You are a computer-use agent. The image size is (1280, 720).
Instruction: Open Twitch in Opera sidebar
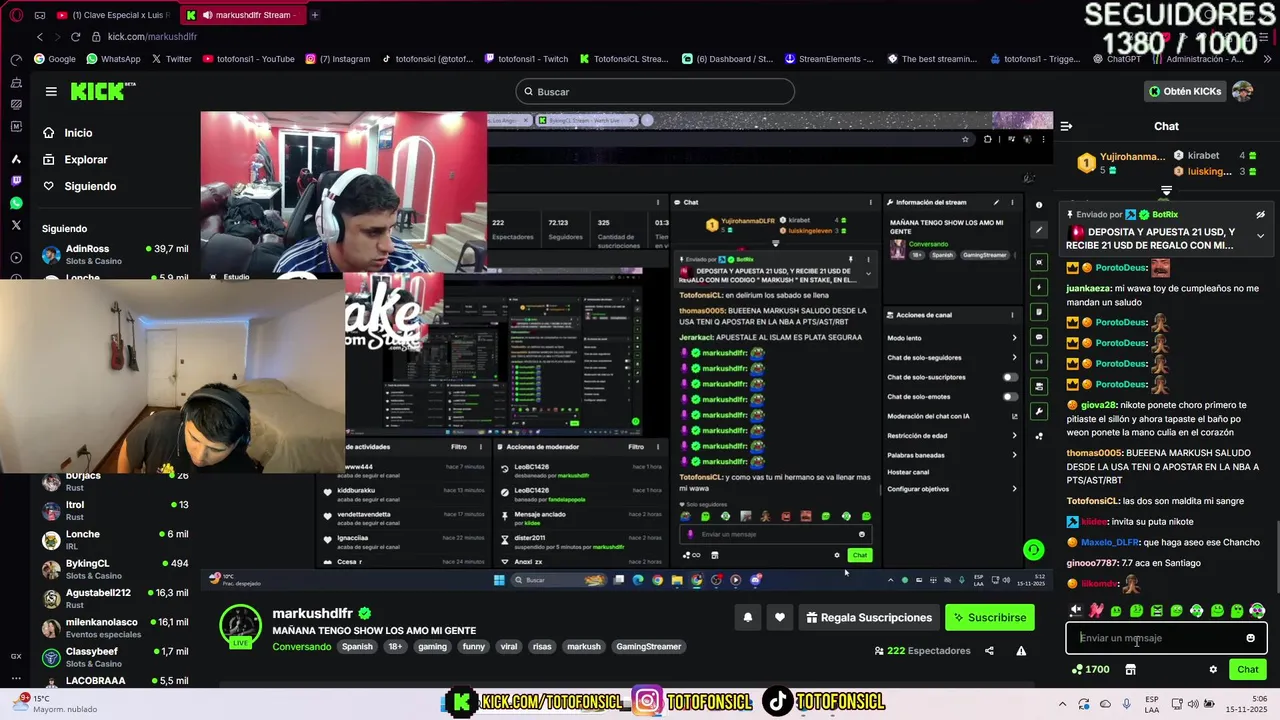click(16, 181)
